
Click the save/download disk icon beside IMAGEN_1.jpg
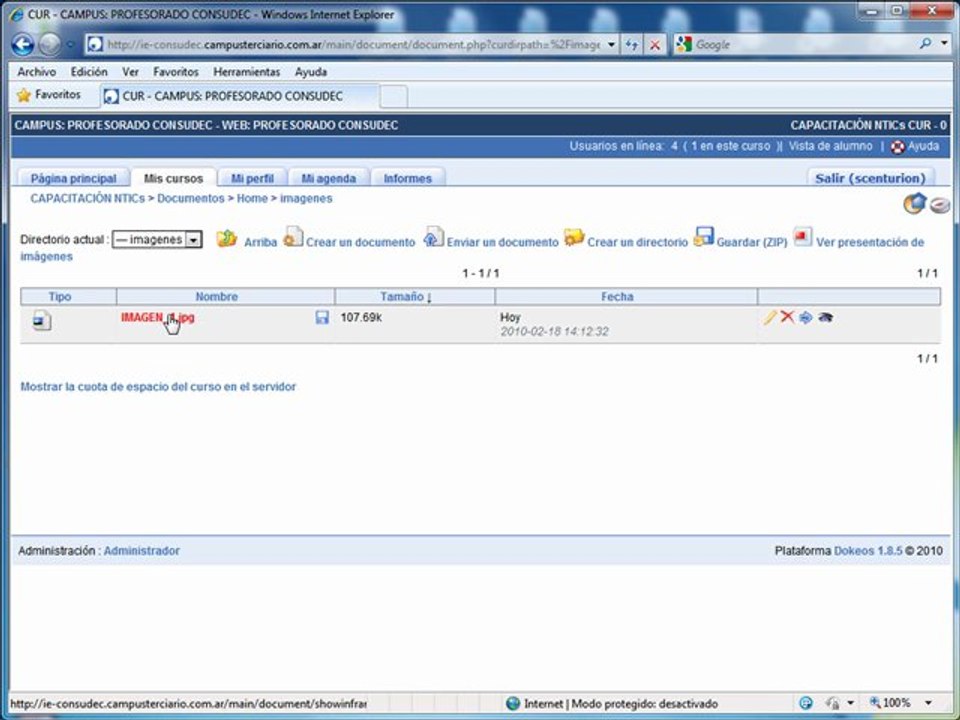pos(322,317)
